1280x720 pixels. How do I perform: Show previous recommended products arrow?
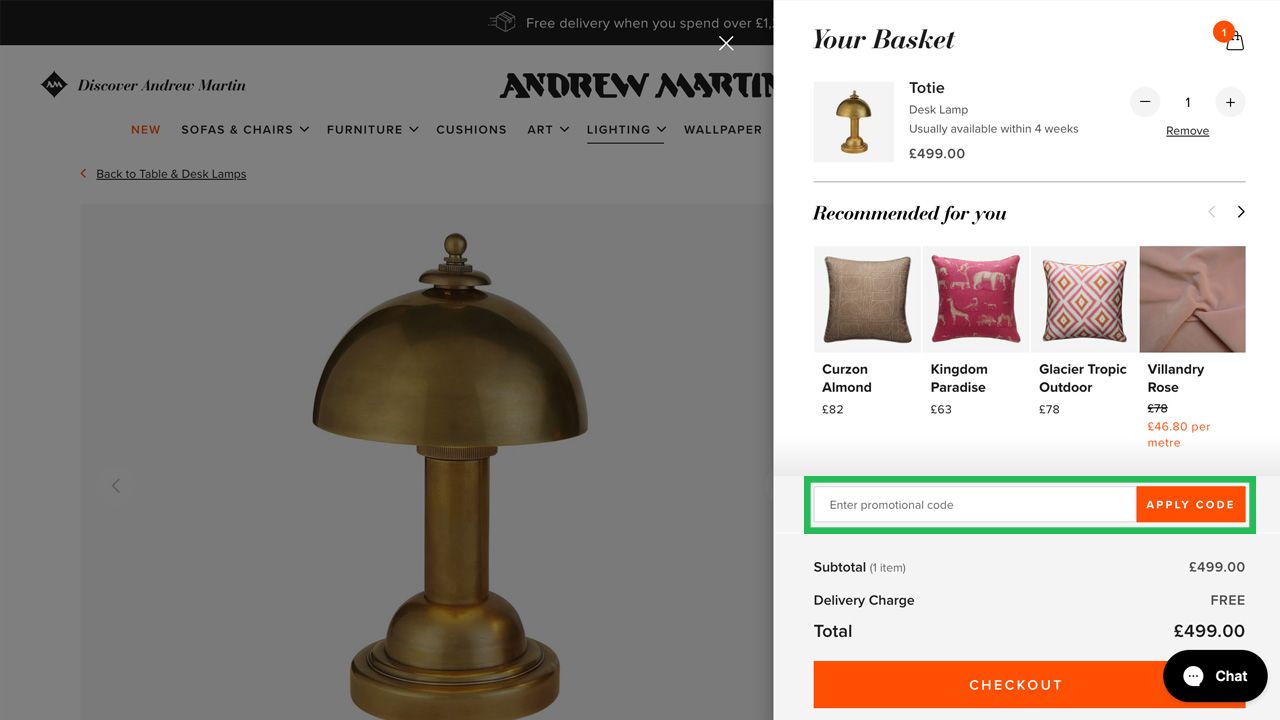[x=1212, y=212]
